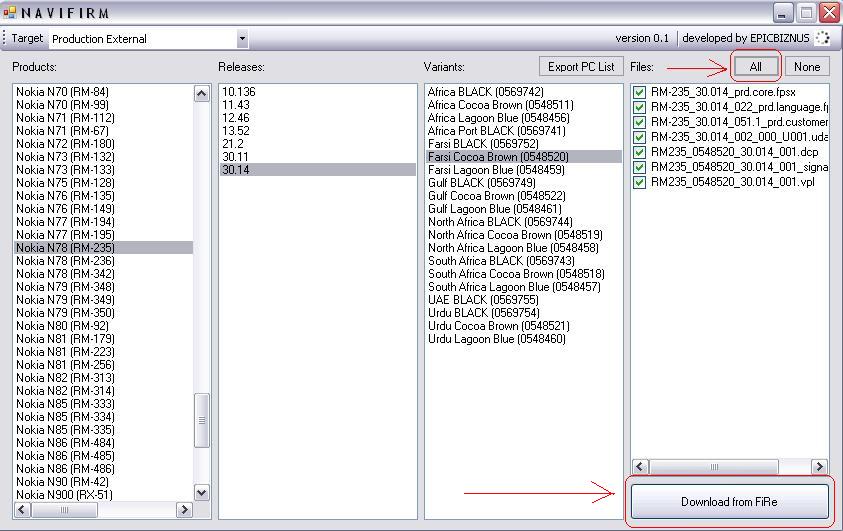The height and width of the screenshot is (531, 843).
Task: Select Africa Port BLACK (0569741) variant
Action: coord(524,131)
